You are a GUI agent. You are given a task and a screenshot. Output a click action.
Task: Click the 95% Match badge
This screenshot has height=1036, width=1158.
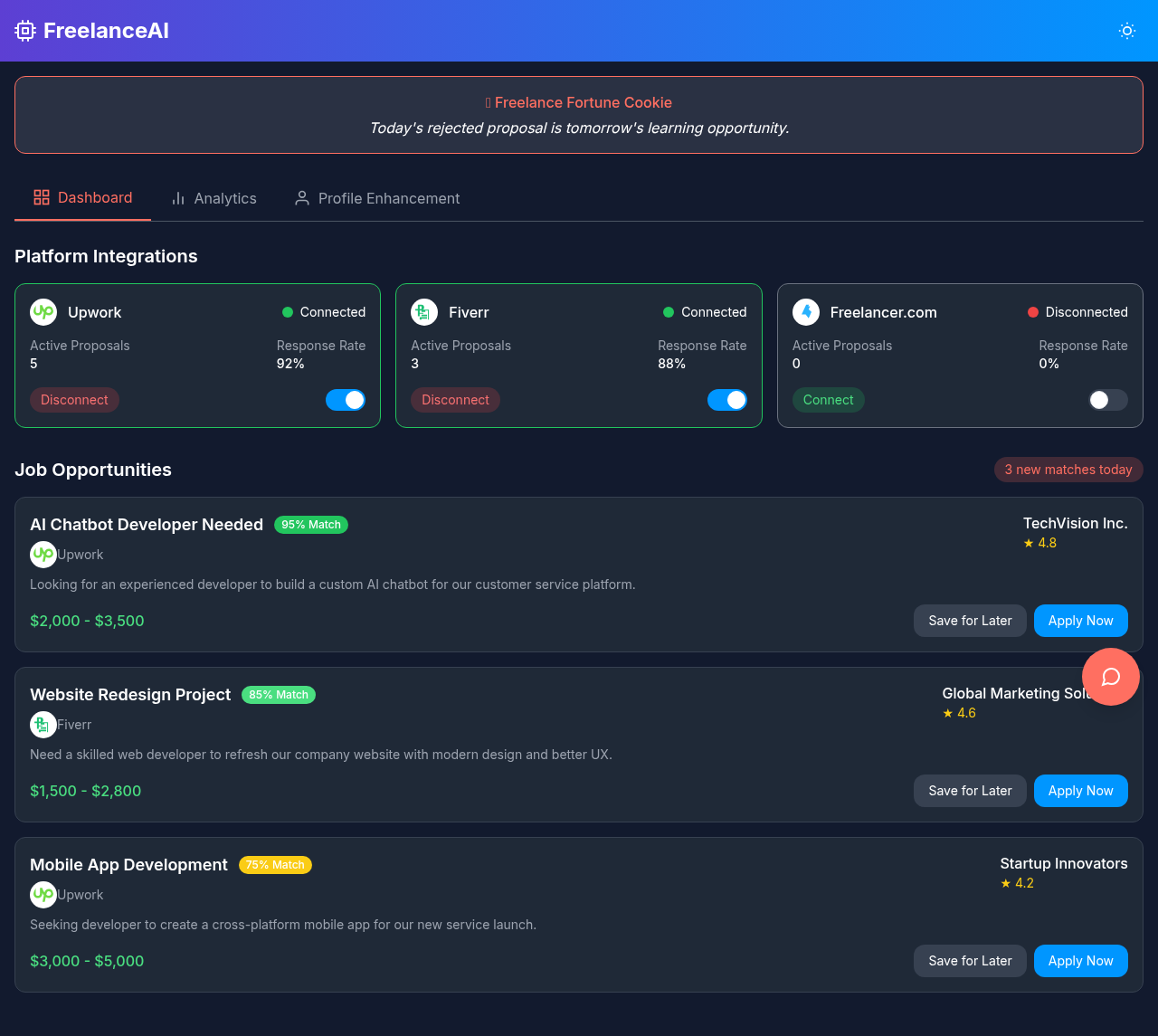click(x=310, y=524)
